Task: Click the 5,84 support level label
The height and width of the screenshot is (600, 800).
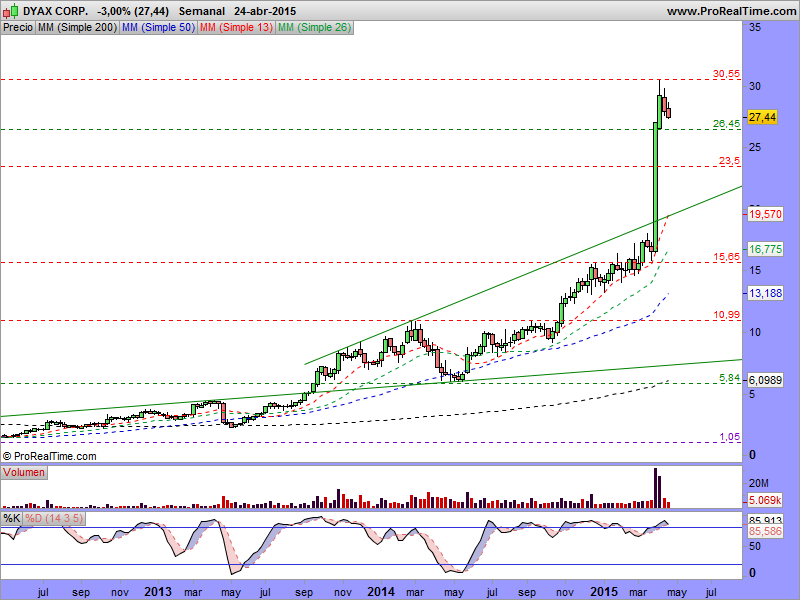Action: [729, 378]
